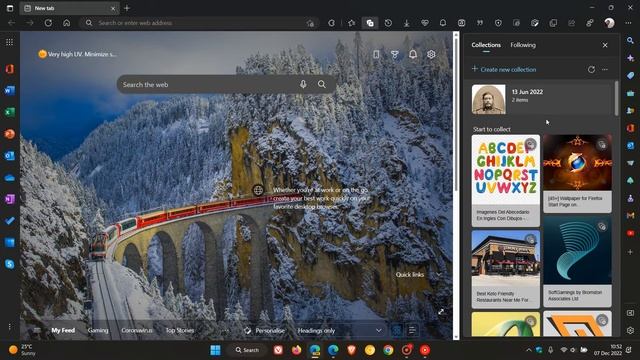Click the Citations quote icon in toolbar
Viewport: 640px width, 360px height.
click(x=480, y=23)
